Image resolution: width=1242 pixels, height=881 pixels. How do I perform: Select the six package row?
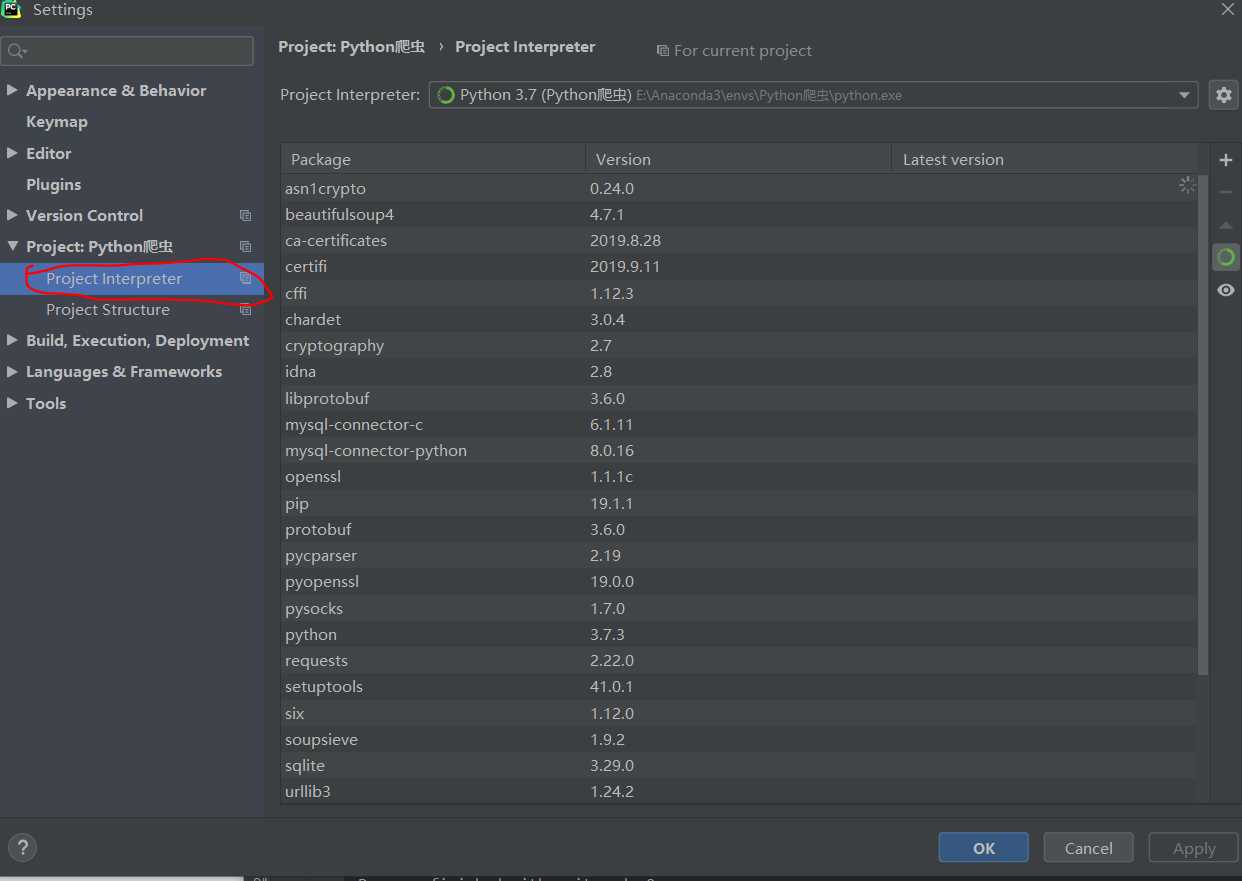(739, 713)
